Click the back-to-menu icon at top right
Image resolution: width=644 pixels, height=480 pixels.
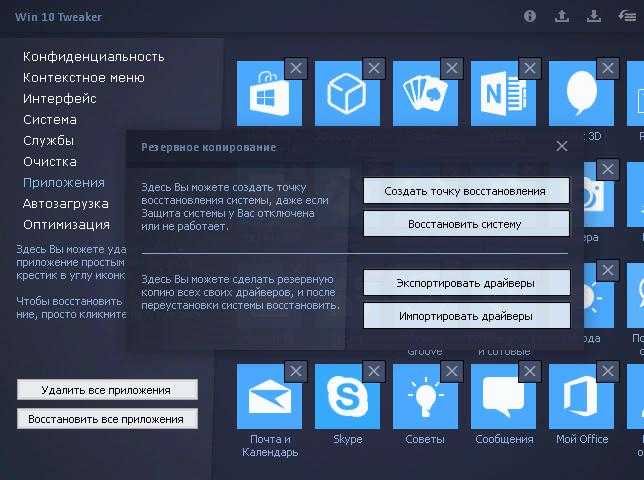[627, 16]
